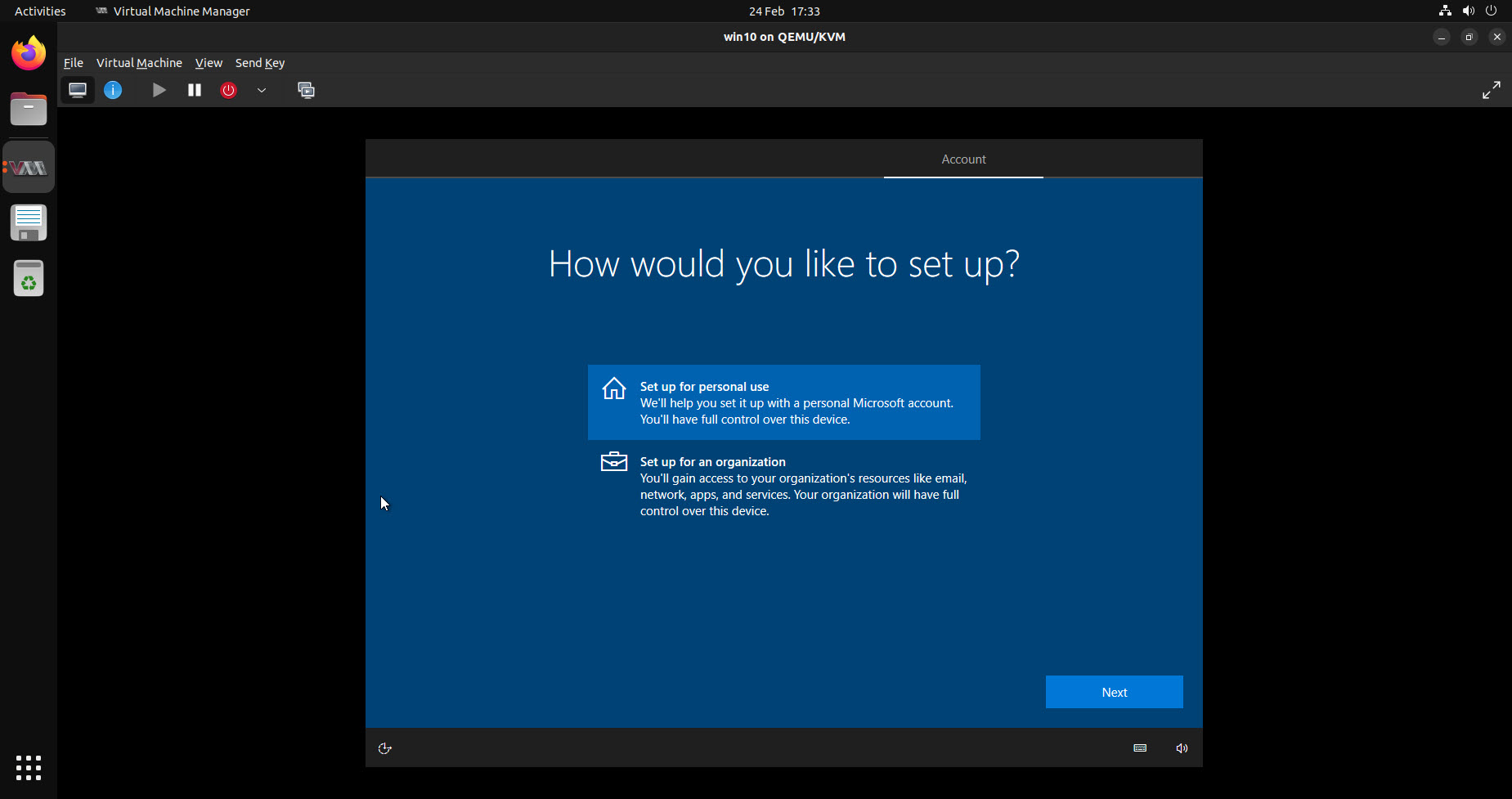Select 'Set up for an organization'

point(783,485)
